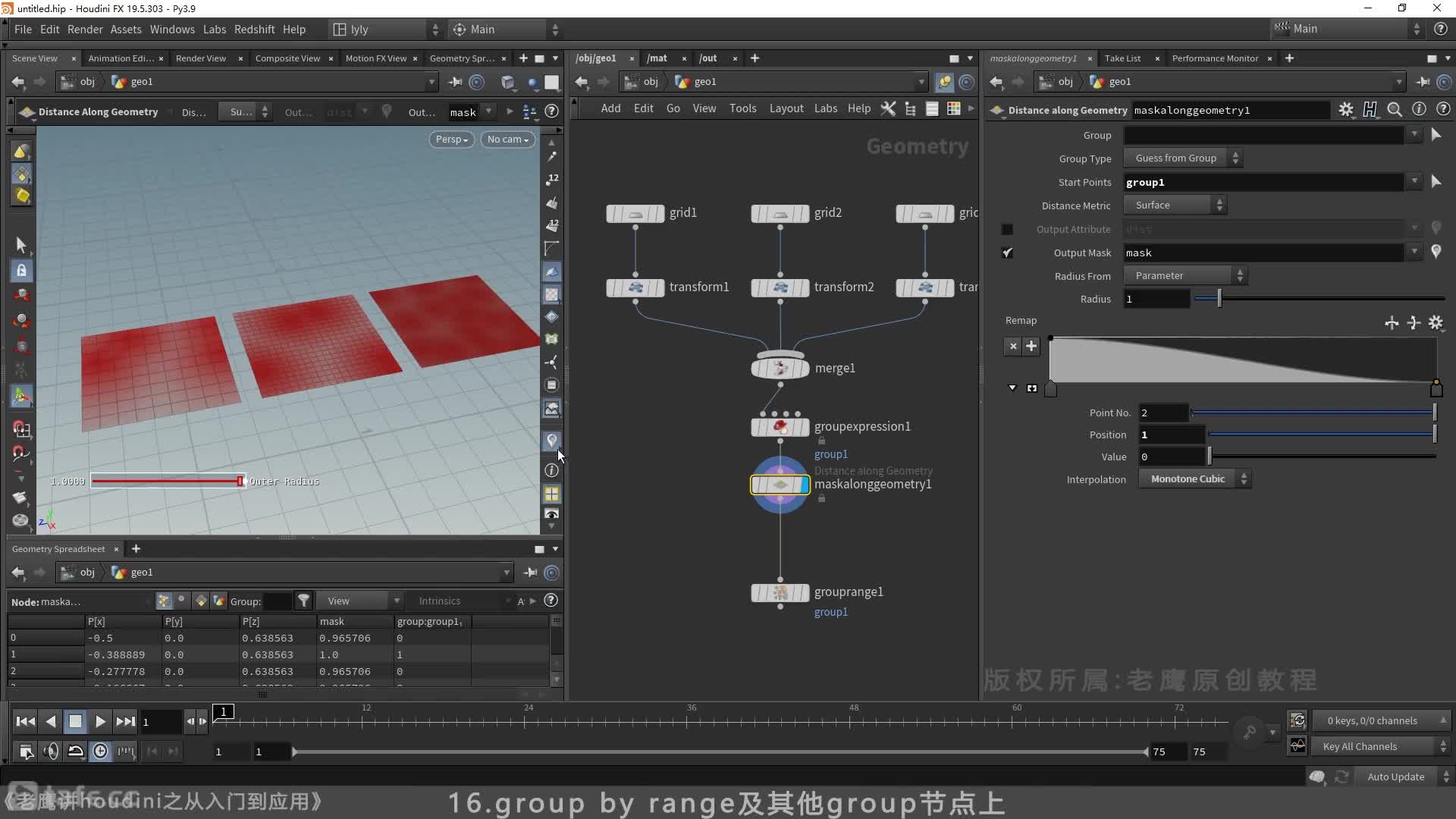Uncheck the Output Mask checkbox
The image size is (1456, 819).
(x=1007, y=253)
